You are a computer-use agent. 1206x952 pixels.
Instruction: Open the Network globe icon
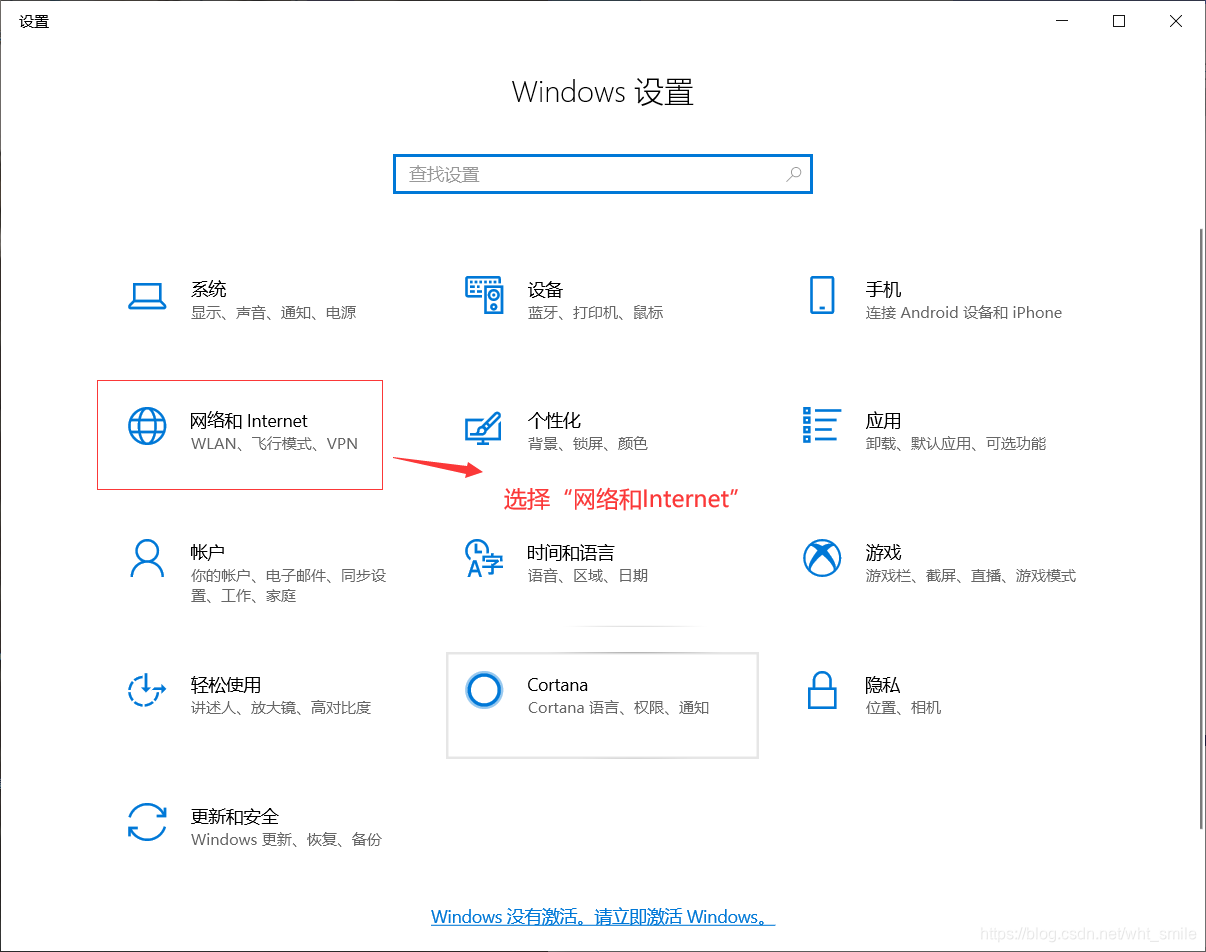pyautogui.click(x=147, y=427)
